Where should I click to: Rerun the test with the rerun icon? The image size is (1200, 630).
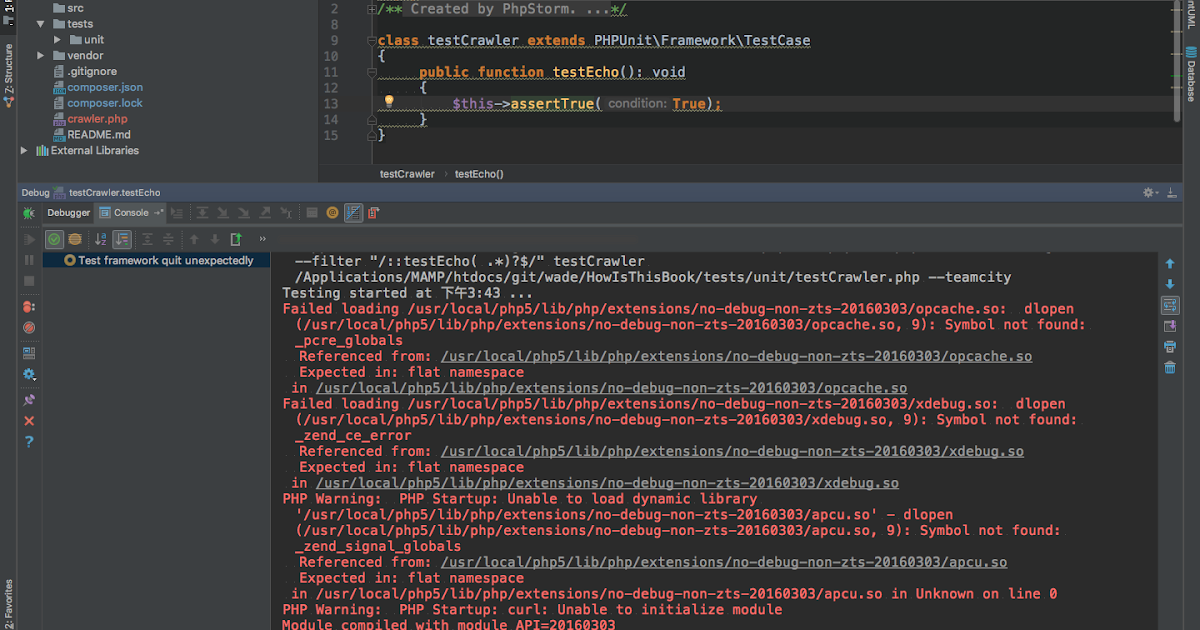click(29, 239)
